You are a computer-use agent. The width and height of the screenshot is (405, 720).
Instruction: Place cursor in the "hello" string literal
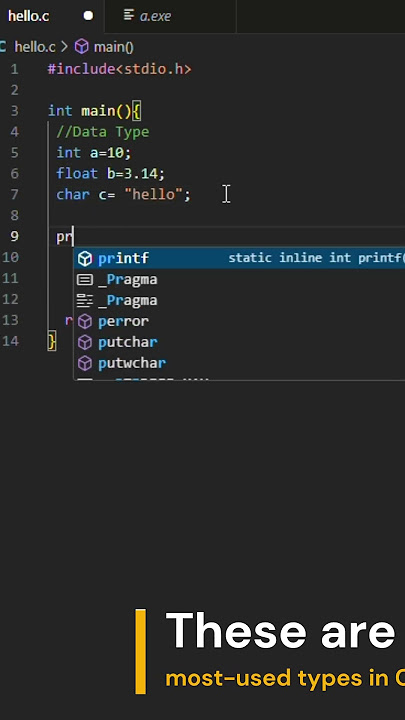click(x=154, y=194)
